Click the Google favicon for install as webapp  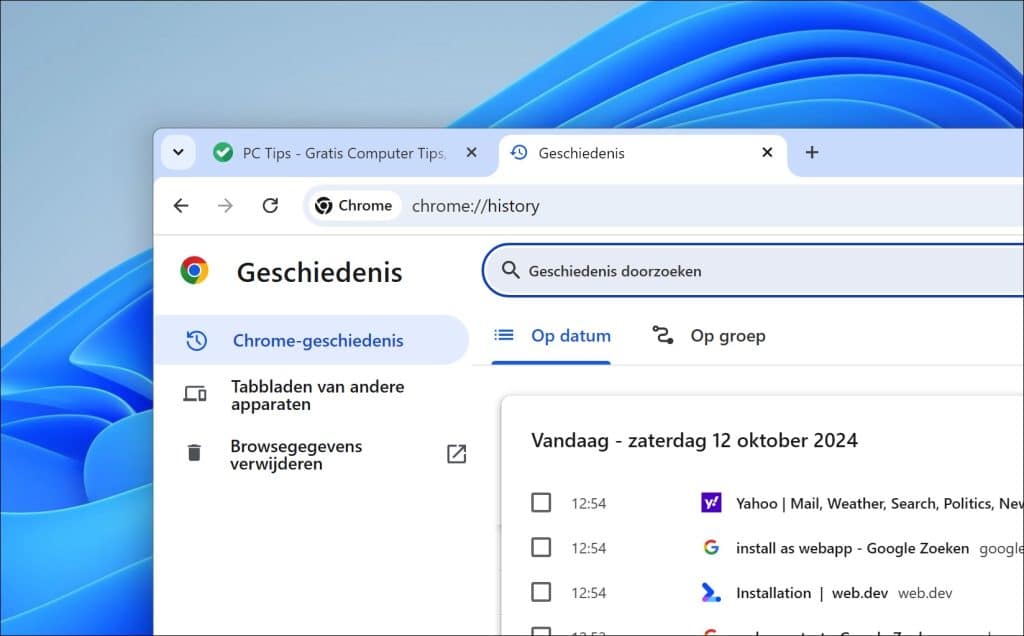[711, 547]
